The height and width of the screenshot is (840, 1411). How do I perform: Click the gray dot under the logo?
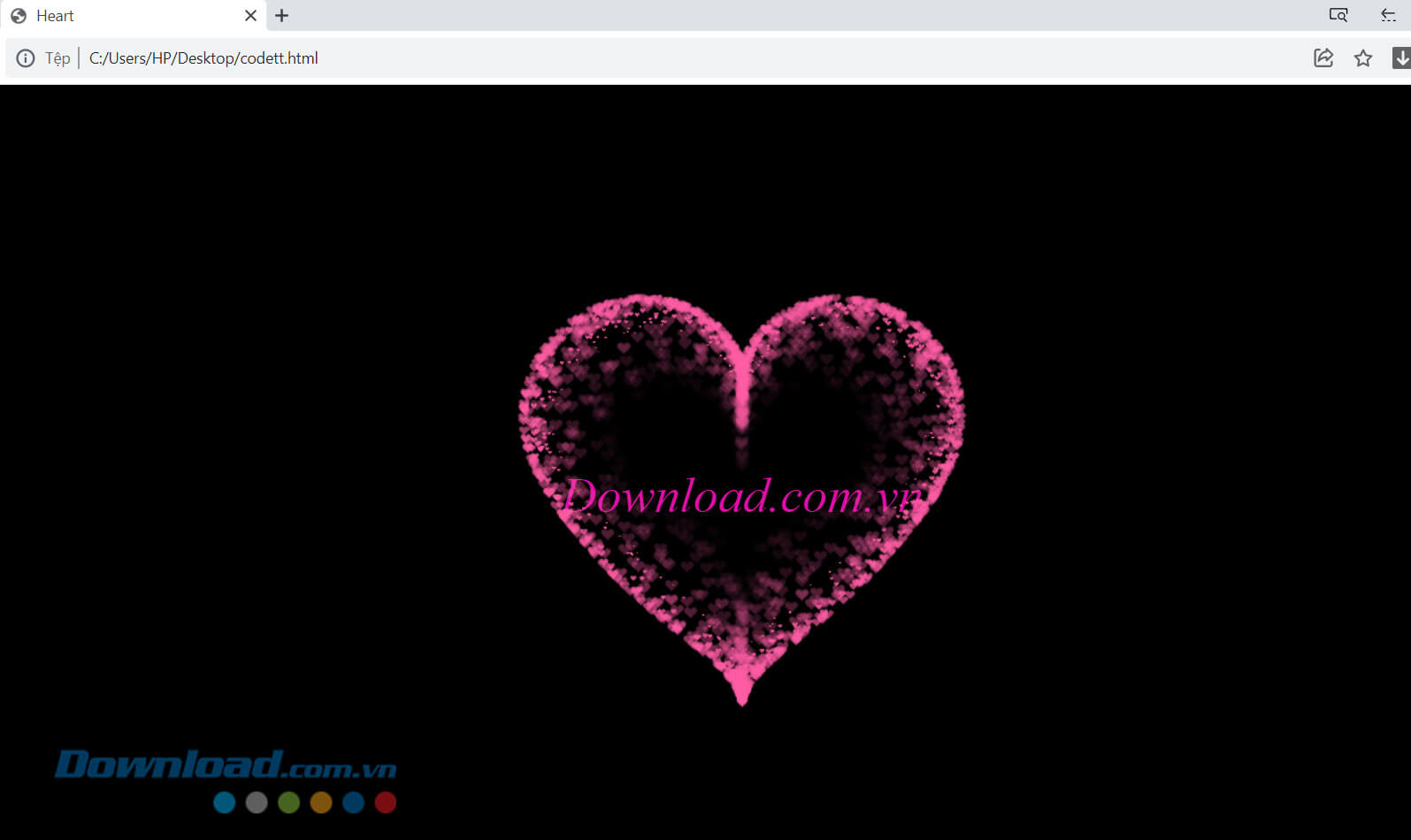click(x=257, y=802)
